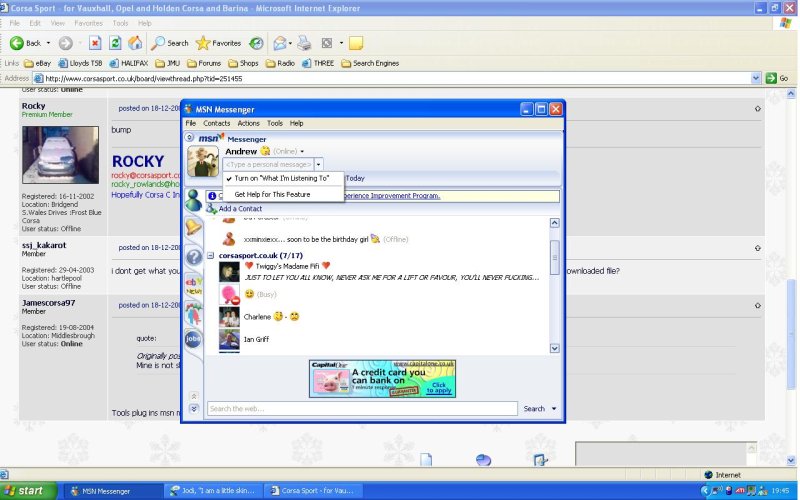
Task: Open the IE History clock icon
Action: [256, 43]
